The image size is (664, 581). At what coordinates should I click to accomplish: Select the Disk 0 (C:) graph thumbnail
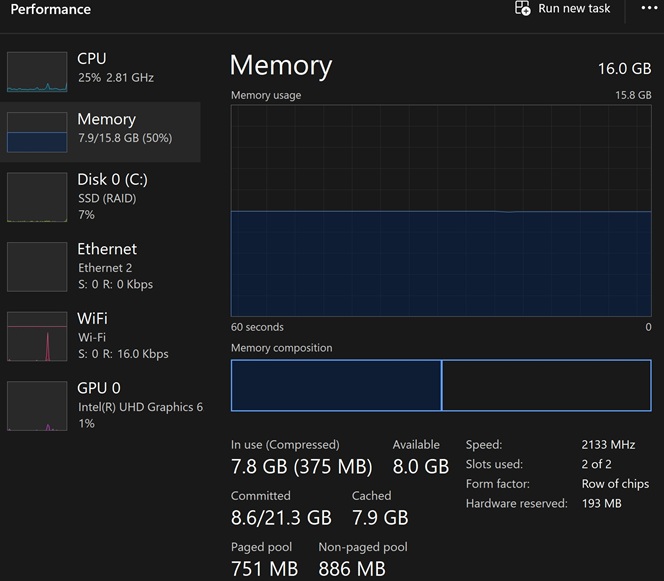point(37,197)
